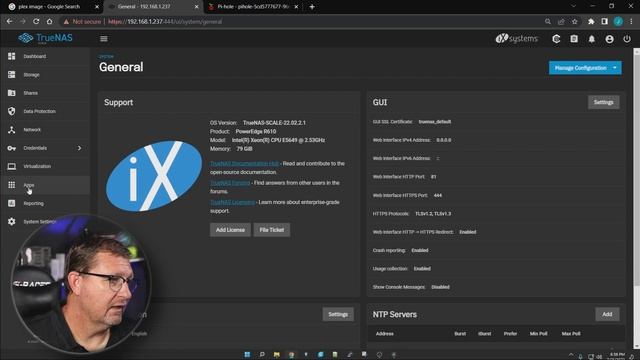Open GUI Settings button
640x360 pixels.
pyautogui.click(x=603, y=102)
